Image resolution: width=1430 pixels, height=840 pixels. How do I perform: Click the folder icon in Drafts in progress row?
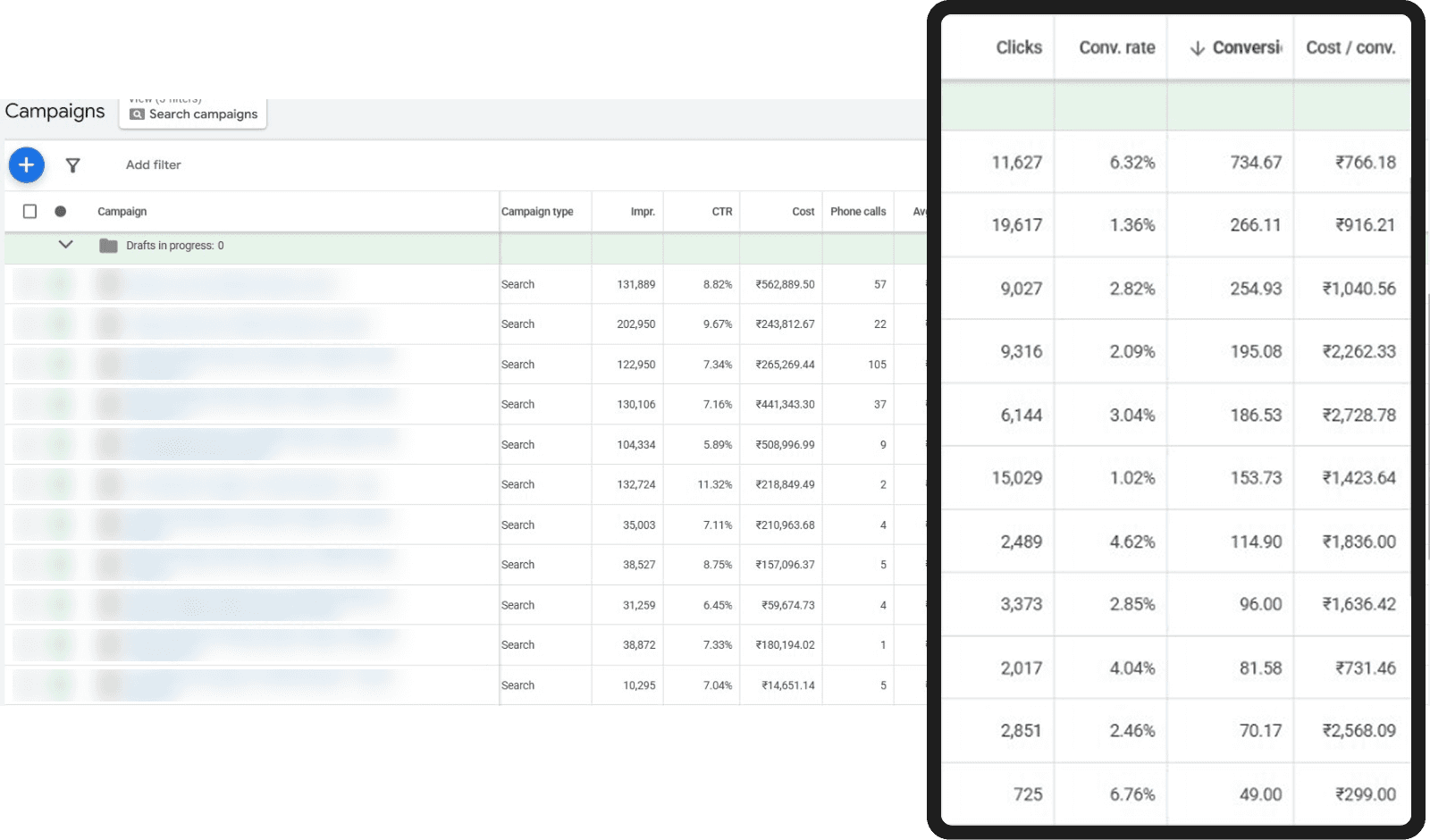tap(108, 246)
